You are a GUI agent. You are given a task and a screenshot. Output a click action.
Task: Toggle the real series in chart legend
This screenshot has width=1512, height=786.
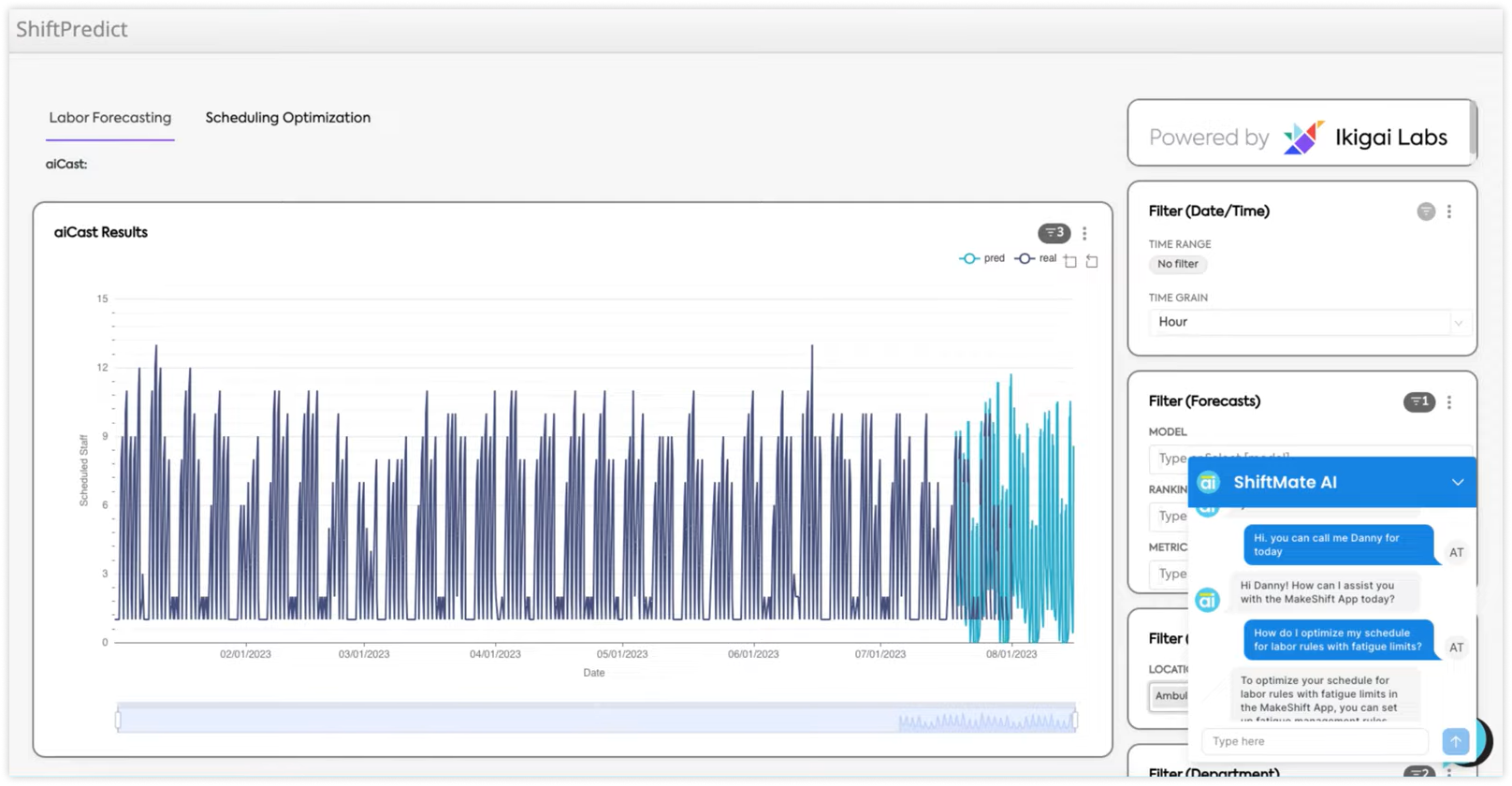1035,258
